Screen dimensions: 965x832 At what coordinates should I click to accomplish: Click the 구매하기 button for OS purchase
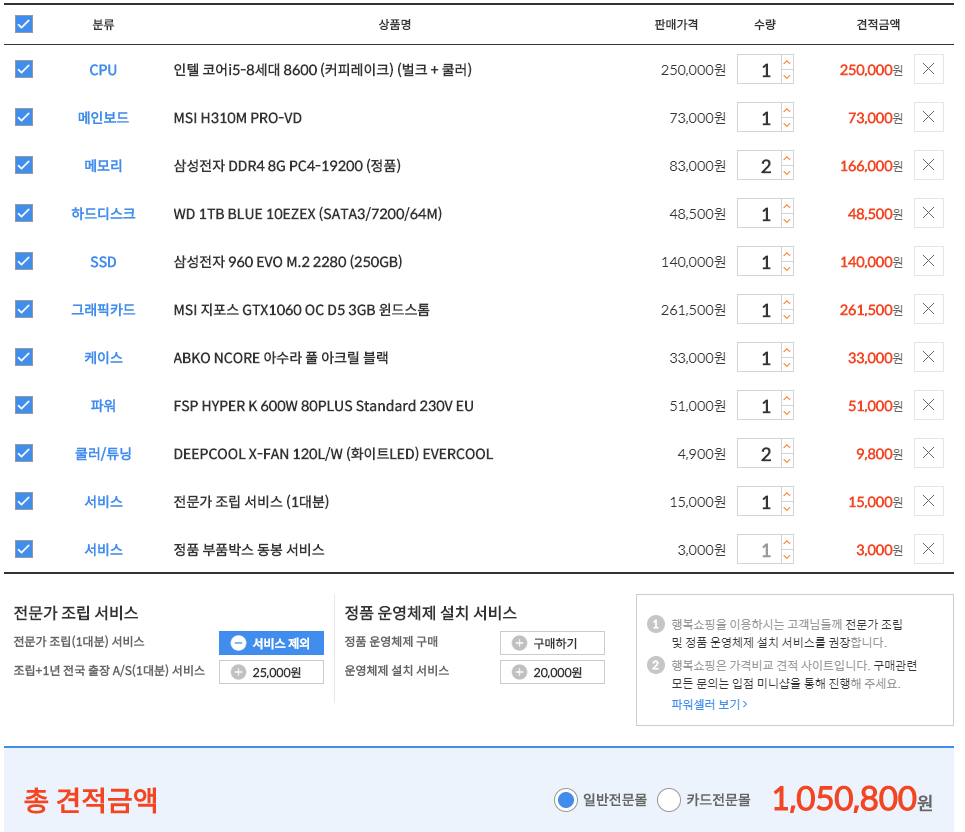pyautogui.click(x=552, y=643)
